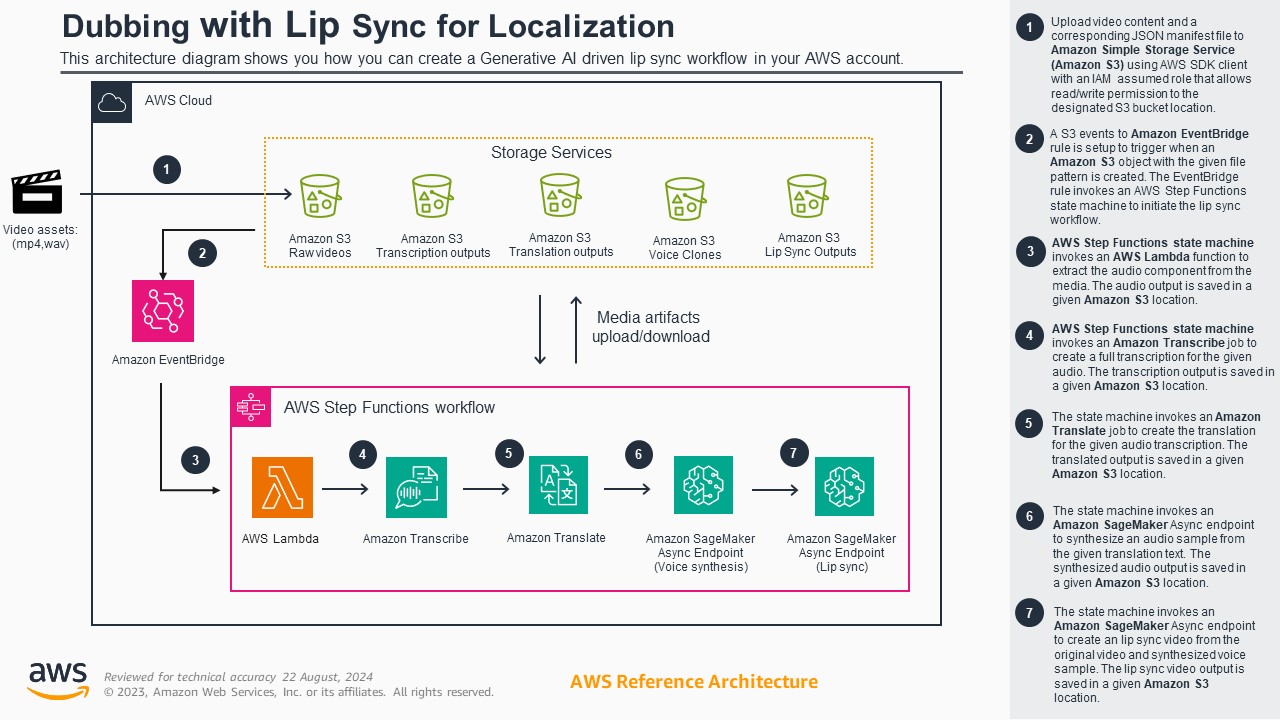Click the video clapperboard icon for Video assets
The width and height of the screenshot is (1280, 720).
pos(37,191)
